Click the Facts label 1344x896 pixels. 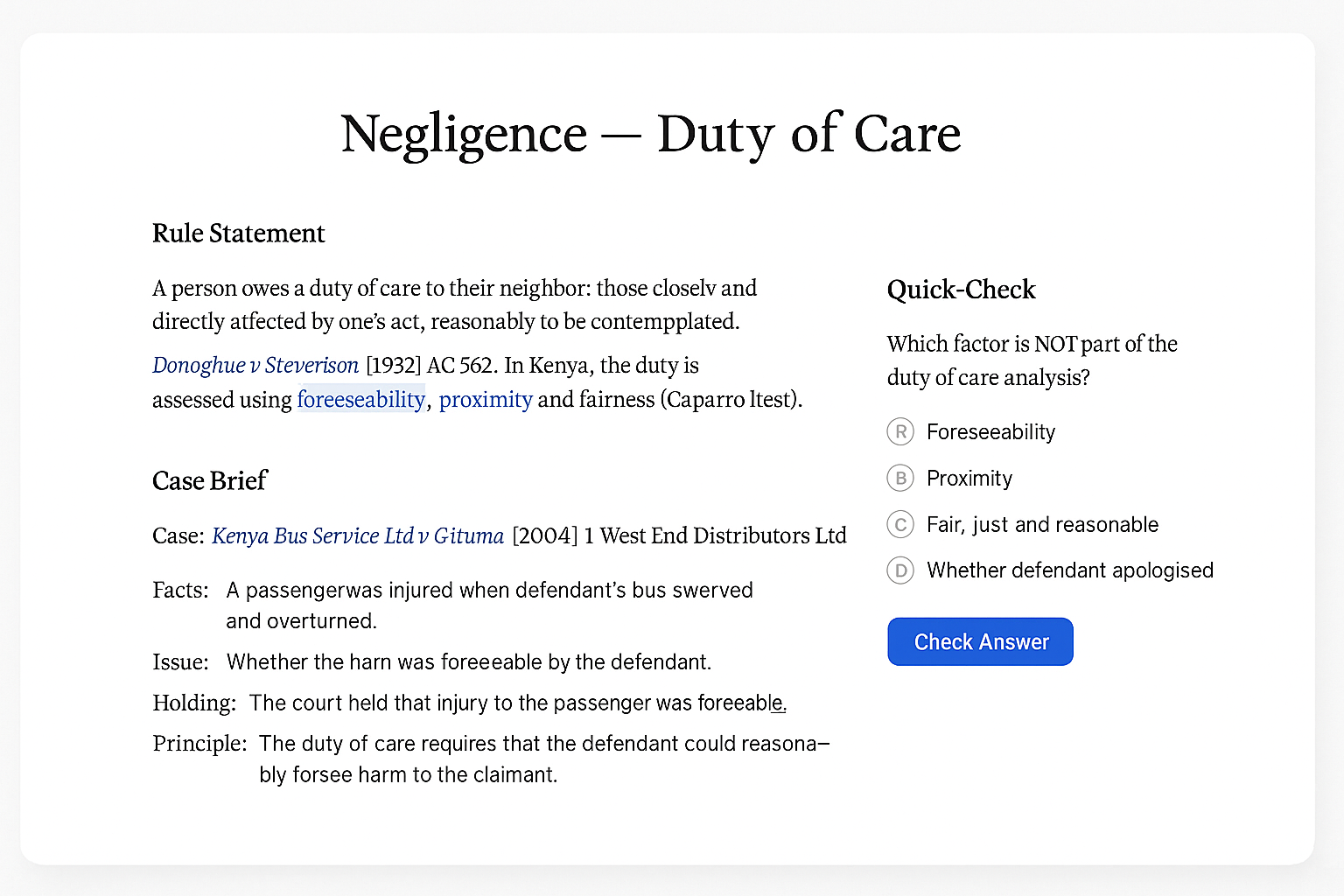pyautogui.click(x=180, y=590)
